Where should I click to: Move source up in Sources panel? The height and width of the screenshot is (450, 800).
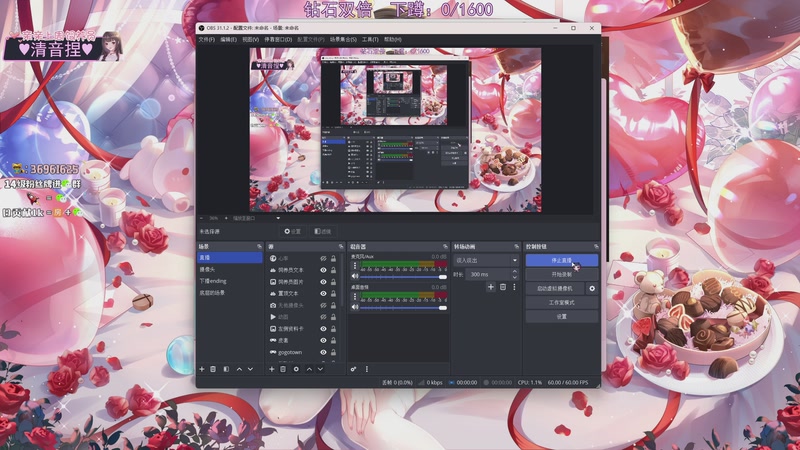point(309,369)
